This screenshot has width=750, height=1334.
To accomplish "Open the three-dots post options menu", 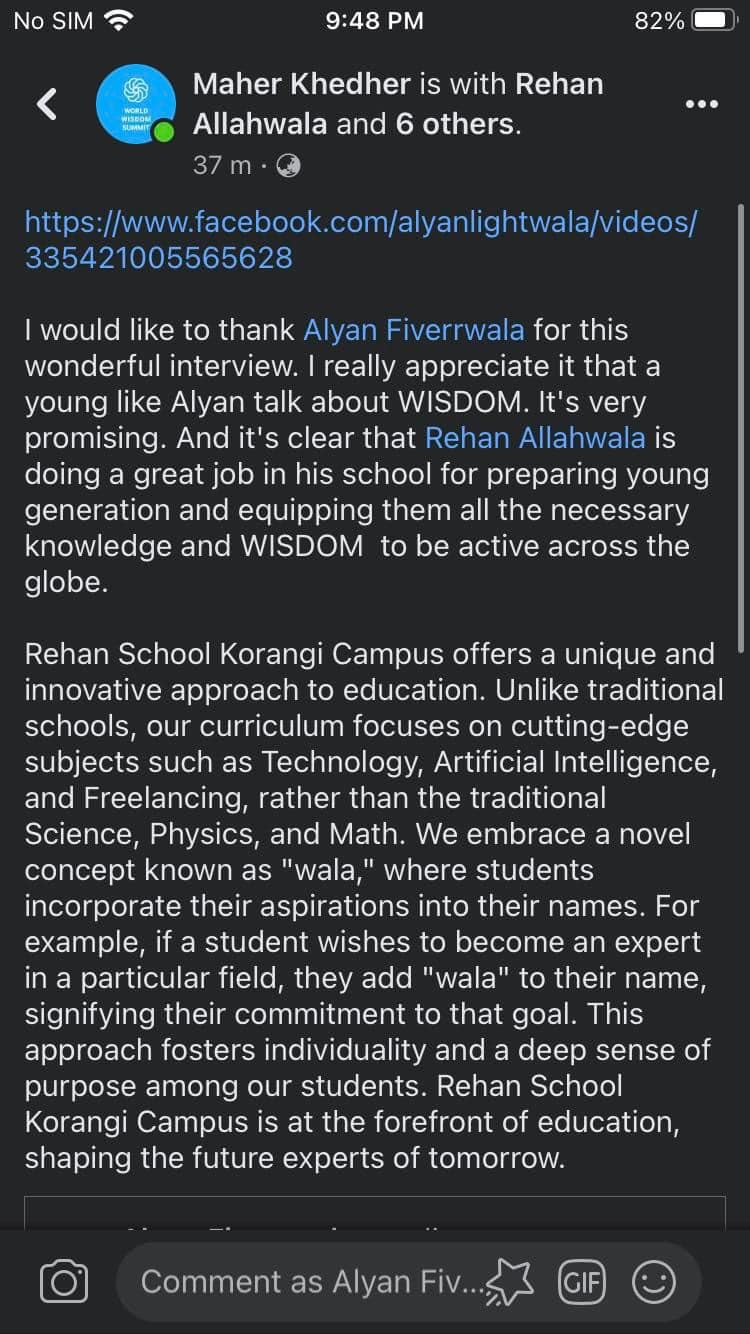I will tap(700, 104).
